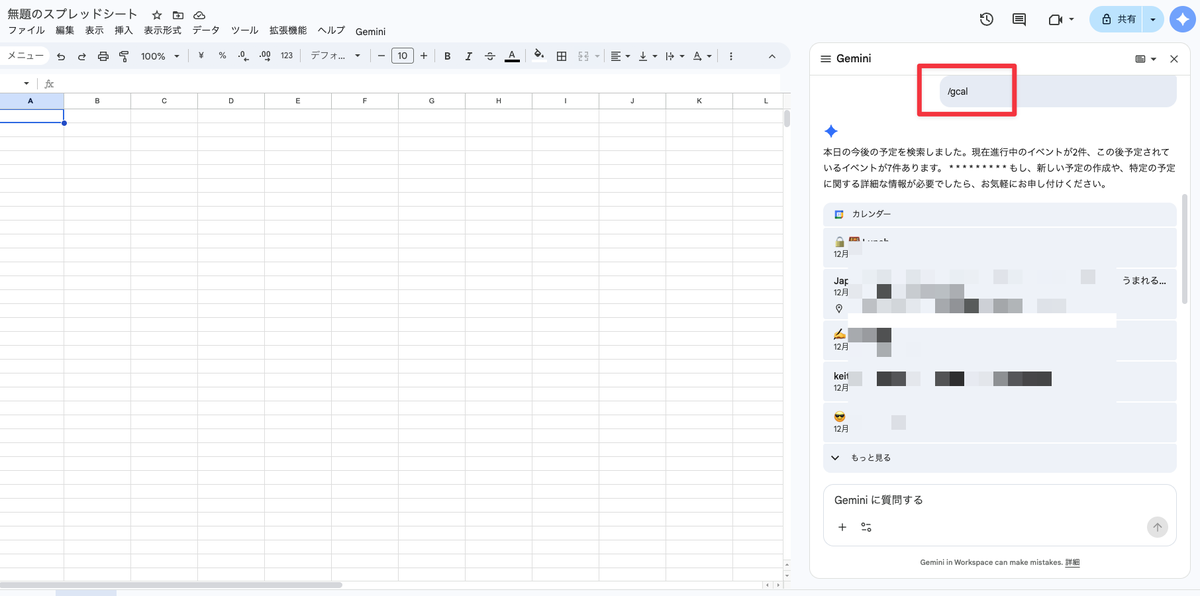
Task: Click the tune settings icon in Gemini prompt
Action: 866,527
